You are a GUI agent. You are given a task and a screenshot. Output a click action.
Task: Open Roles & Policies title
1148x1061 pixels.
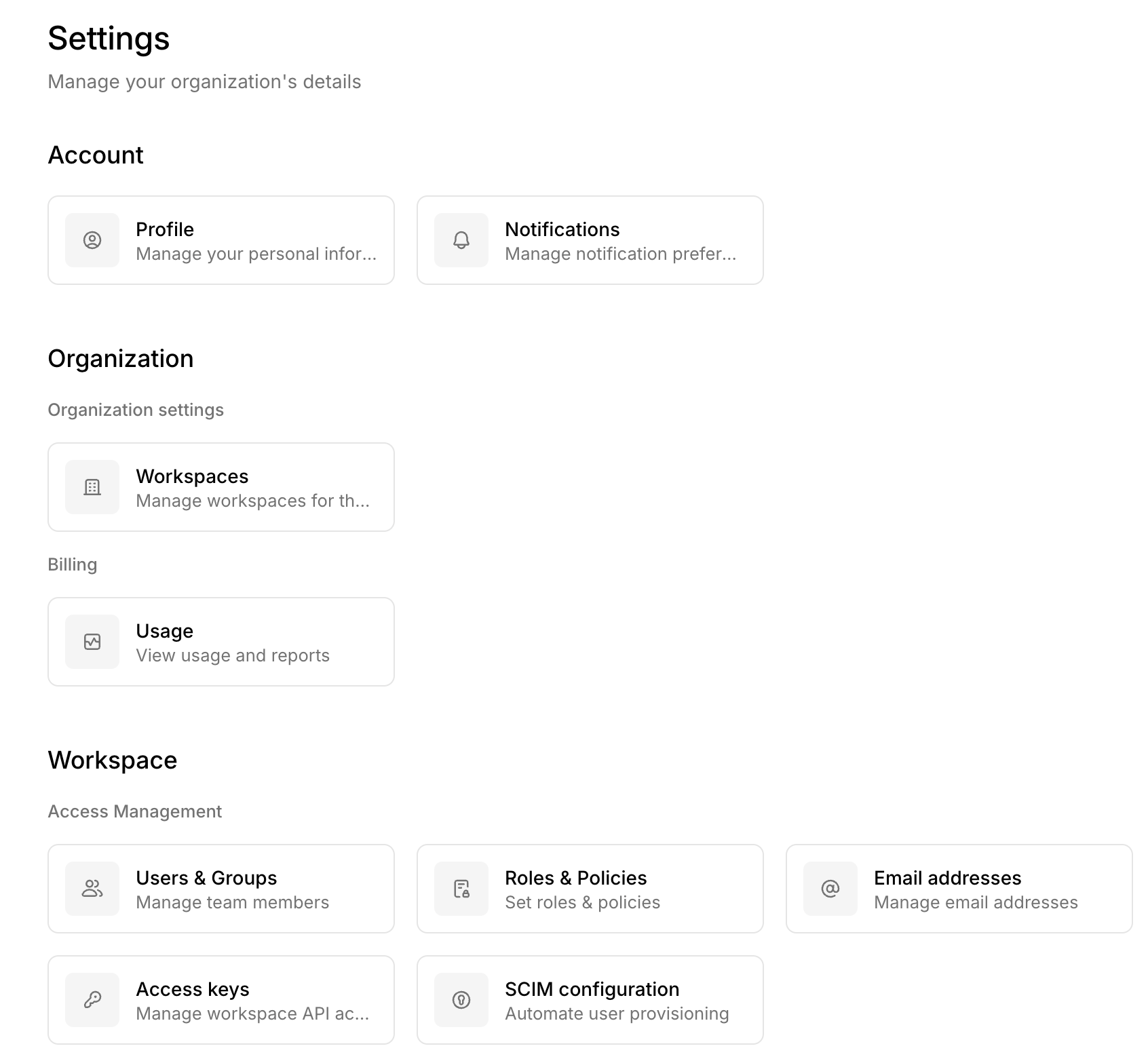575,878
